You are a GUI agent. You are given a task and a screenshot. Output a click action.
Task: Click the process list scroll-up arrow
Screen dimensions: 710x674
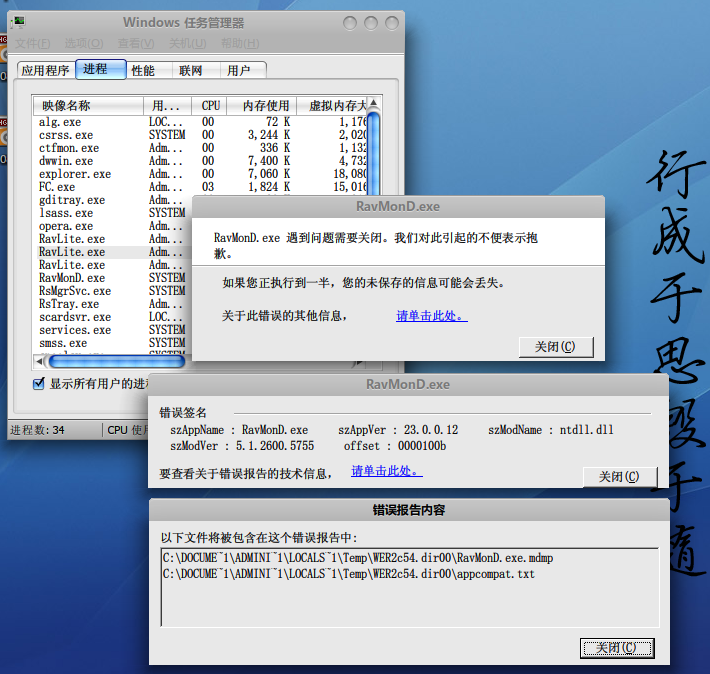(374, 104)
